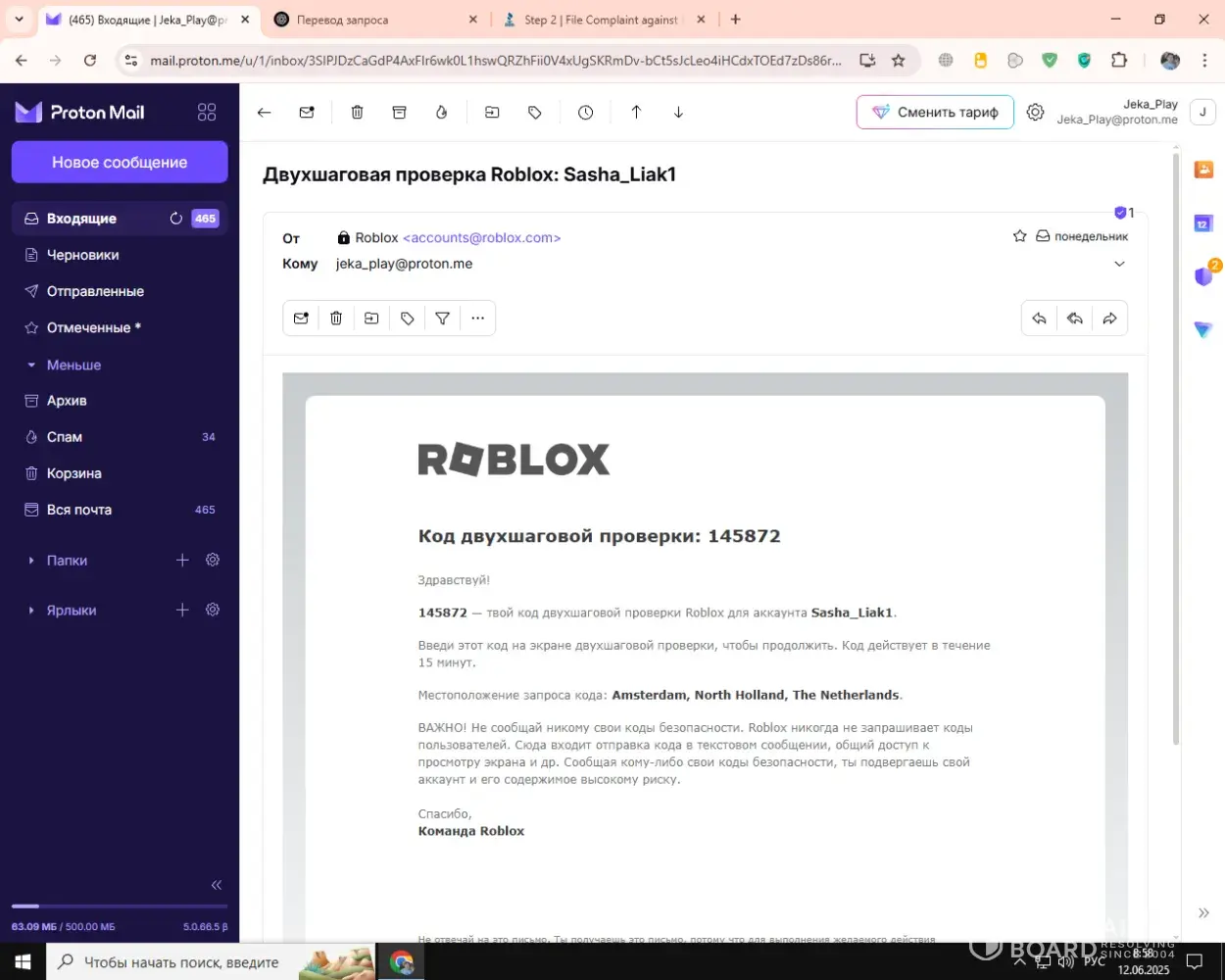The image size is (1225, 980).
Task: Click the Новое сообщение button
Action: (x=120, y=163)
